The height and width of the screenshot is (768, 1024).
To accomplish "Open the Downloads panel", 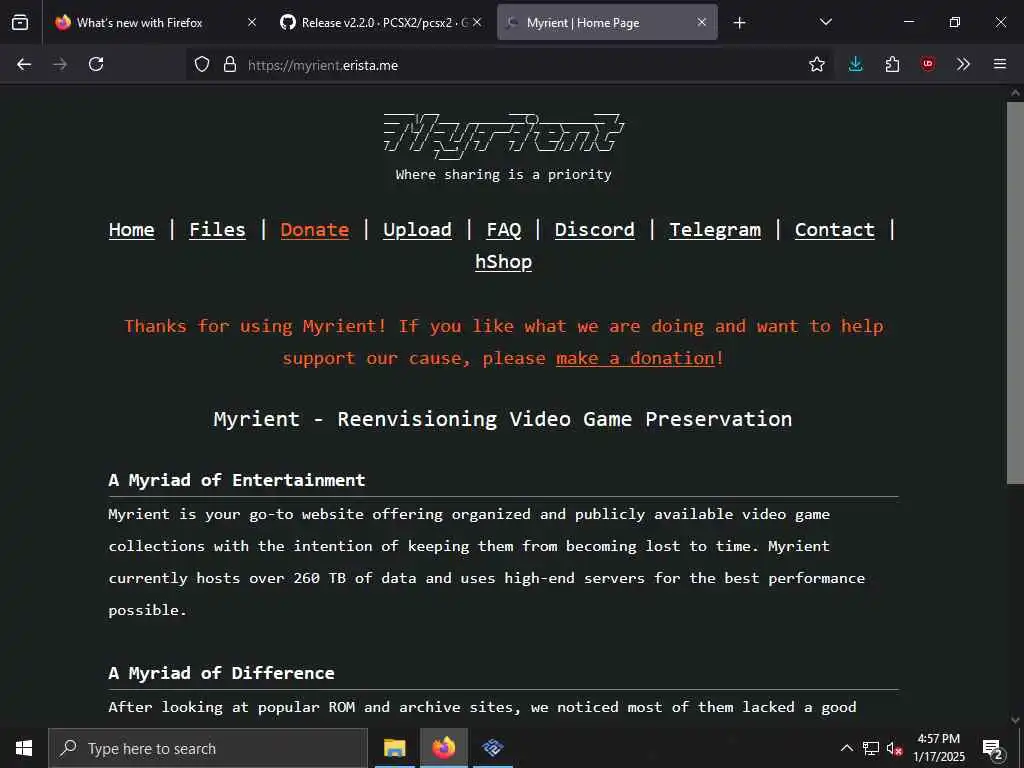I will [x=856, y=64].
